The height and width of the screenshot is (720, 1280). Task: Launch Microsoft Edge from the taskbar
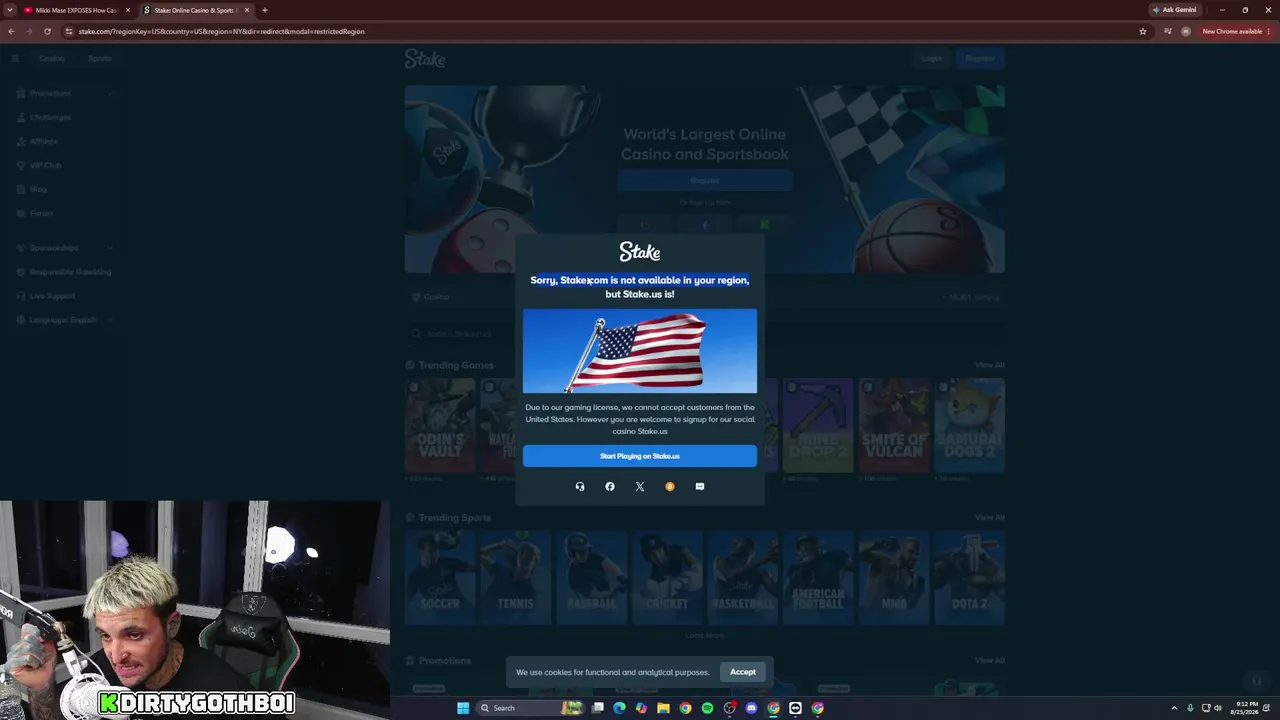620,708
